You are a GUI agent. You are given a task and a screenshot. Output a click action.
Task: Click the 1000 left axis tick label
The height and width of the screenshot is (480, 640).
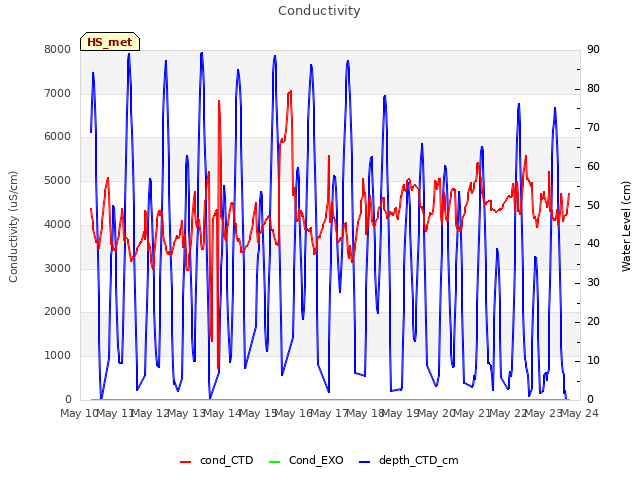coord(58,356)
